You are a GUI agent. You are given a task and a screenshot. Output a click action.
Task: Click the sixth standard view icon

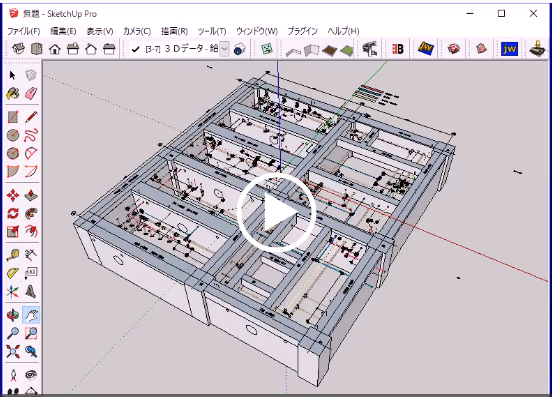point(109,49)
